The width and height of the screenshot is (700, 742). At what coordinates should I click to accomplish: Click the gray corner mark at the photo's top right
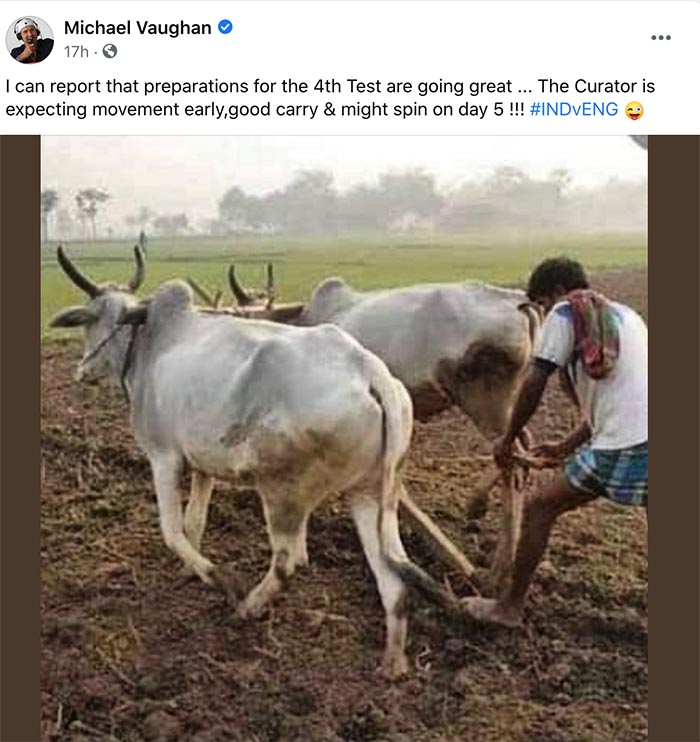639,141
